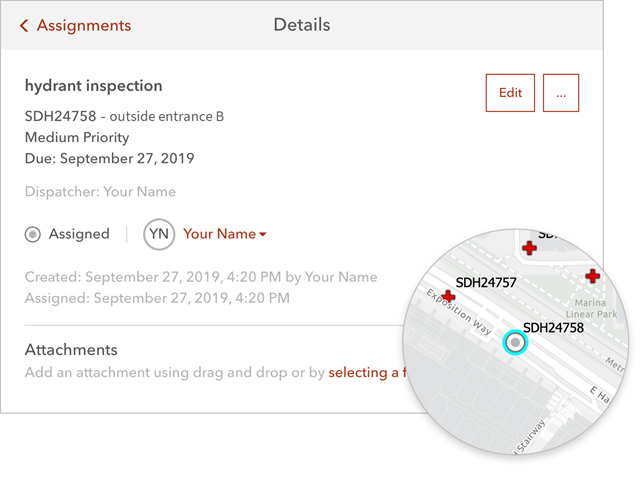
Task: Click the caret arrow after Your Name
Action: (x=263, y=235)
